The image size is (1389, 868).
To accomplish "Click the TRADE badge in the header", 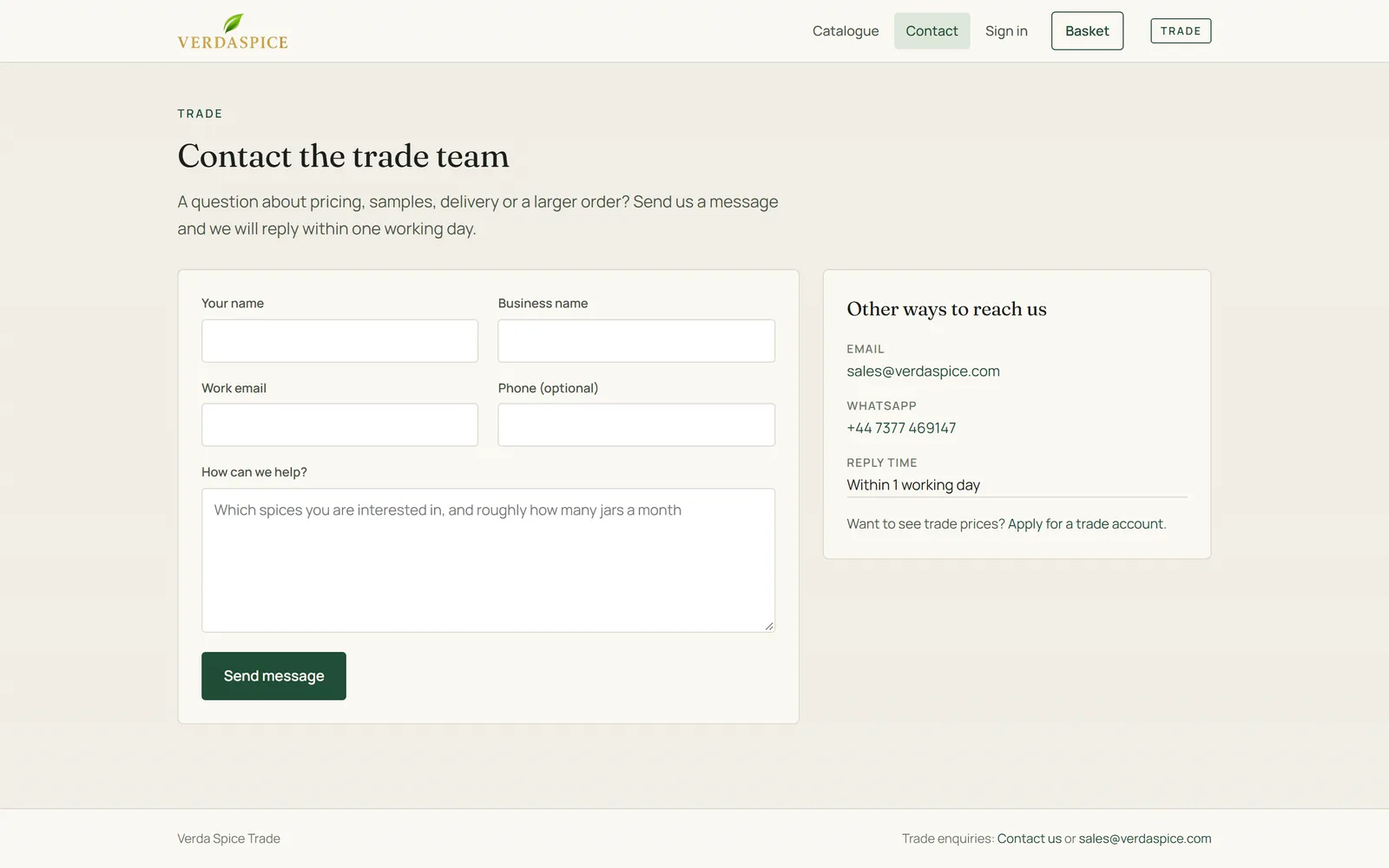I will 1181,31.
